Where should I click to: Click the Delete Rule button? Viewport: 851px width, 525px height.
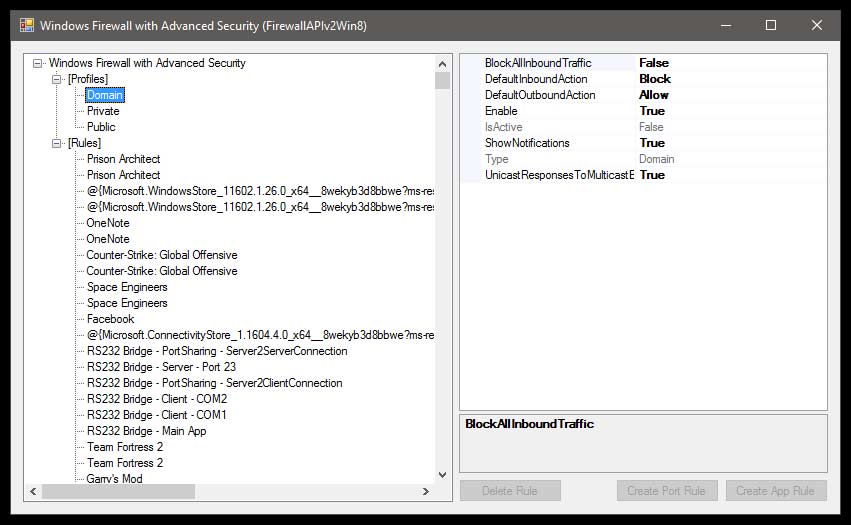coord(510,491)
